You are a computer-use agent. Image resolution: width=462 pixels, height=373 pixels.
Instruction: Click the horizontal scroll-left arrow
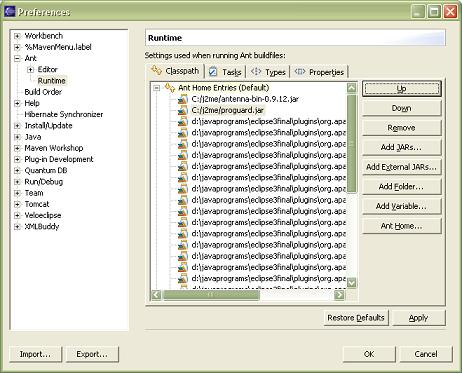(156, 295)
